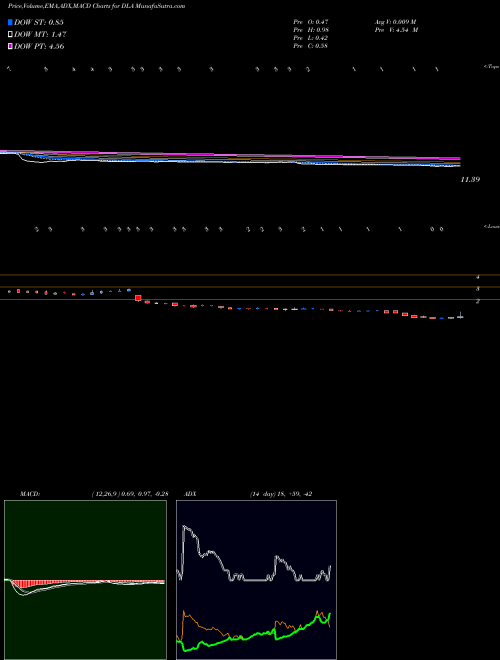The image size is (500, 660).
Task: Click the price axis label '2'
Action: pos(478,301)
